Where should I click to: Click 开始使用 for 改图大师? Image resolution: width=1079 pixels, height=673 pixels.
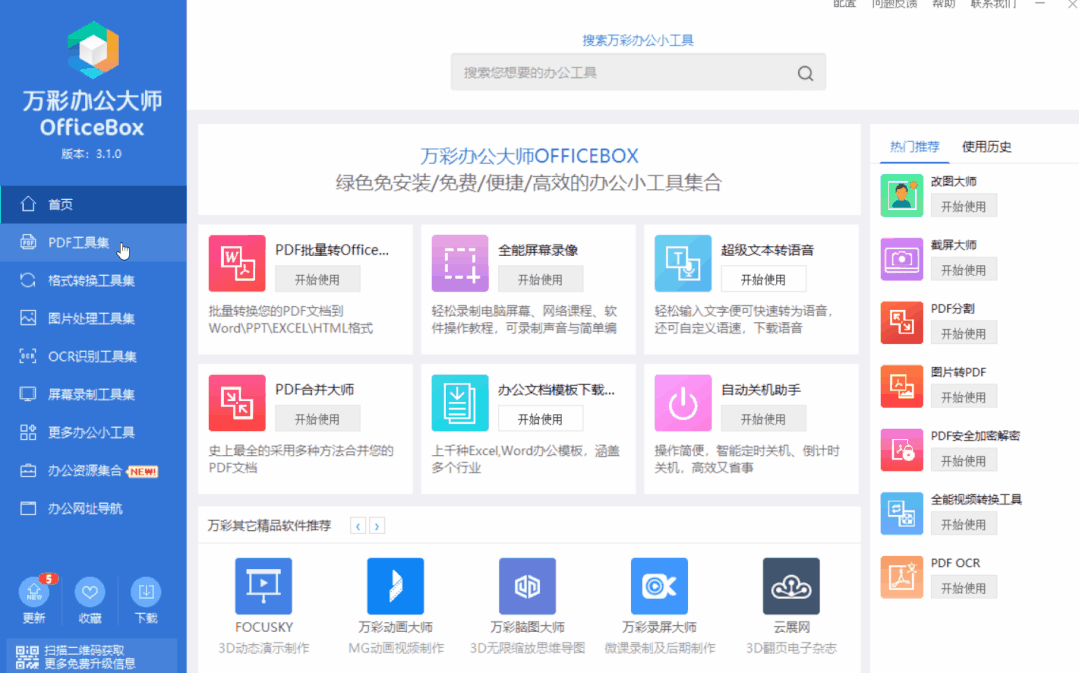coord(963,206)
